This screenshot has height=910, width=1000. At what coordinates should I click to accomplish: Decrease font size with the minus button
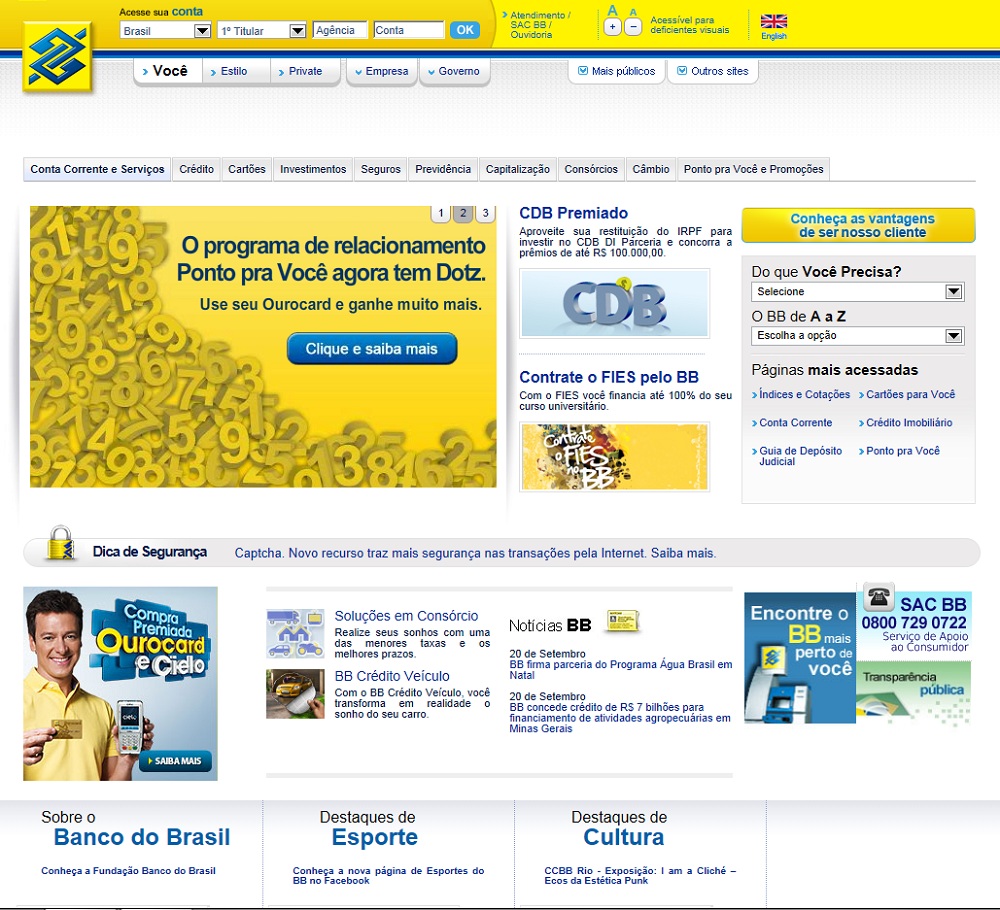click(633, 27)
